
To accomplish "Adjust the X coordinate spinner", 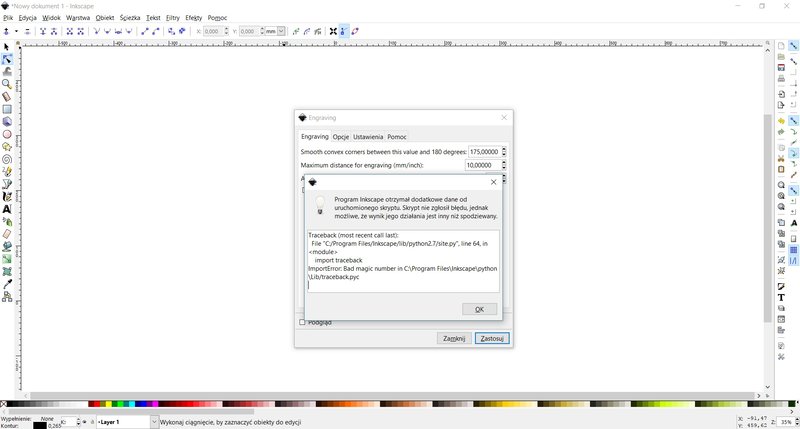I will 227,31.
